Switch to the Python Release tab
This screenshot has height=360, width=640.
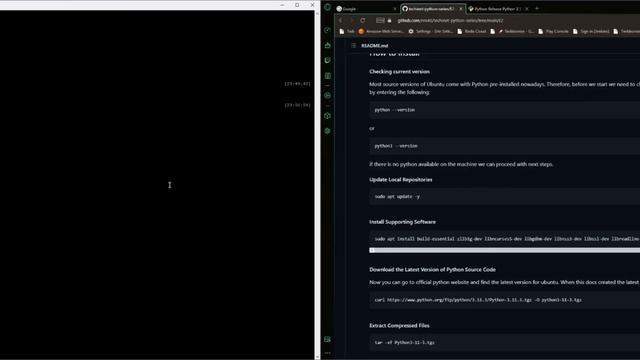[x=498, y=9]
